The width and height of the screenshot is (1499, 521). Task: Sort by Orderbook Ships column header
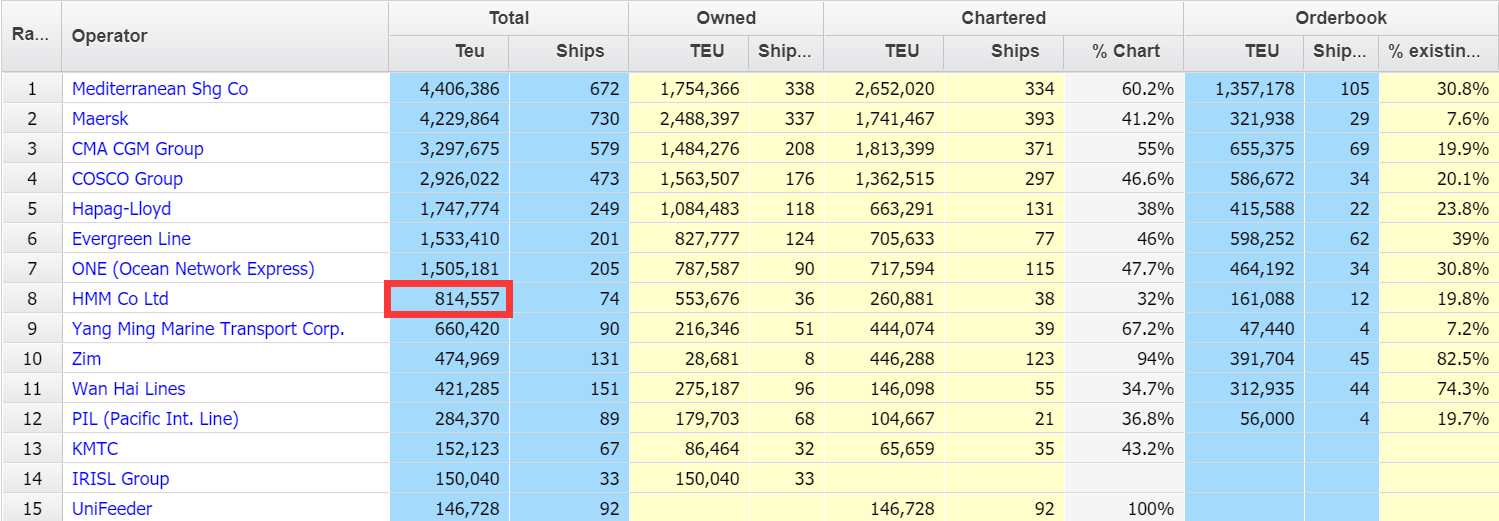(x=1341, y=52)
